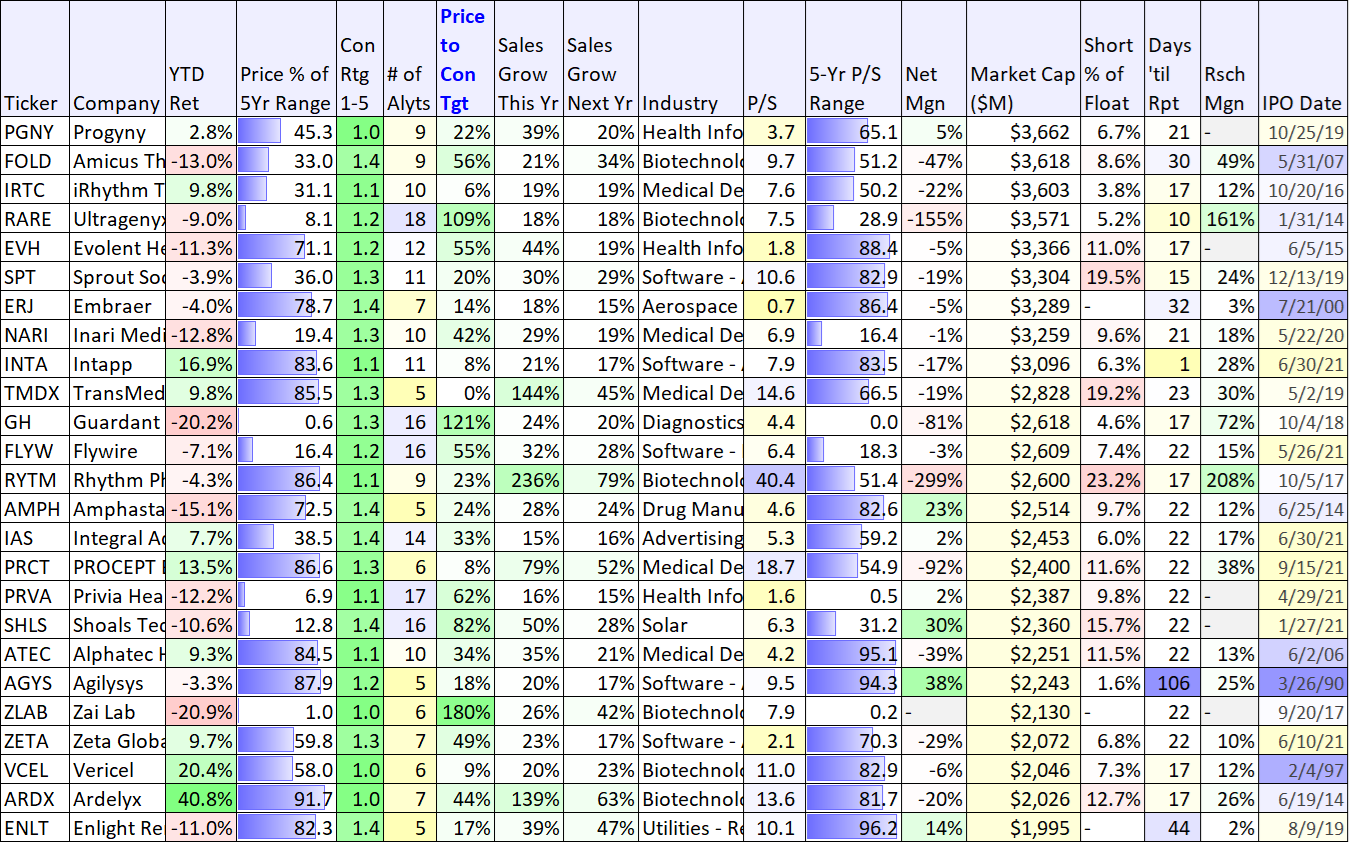Image resolution: width=1350 pixels, height=843 pixels.
Task: Select the 87.9 price range bar cell
Action: 286,683
